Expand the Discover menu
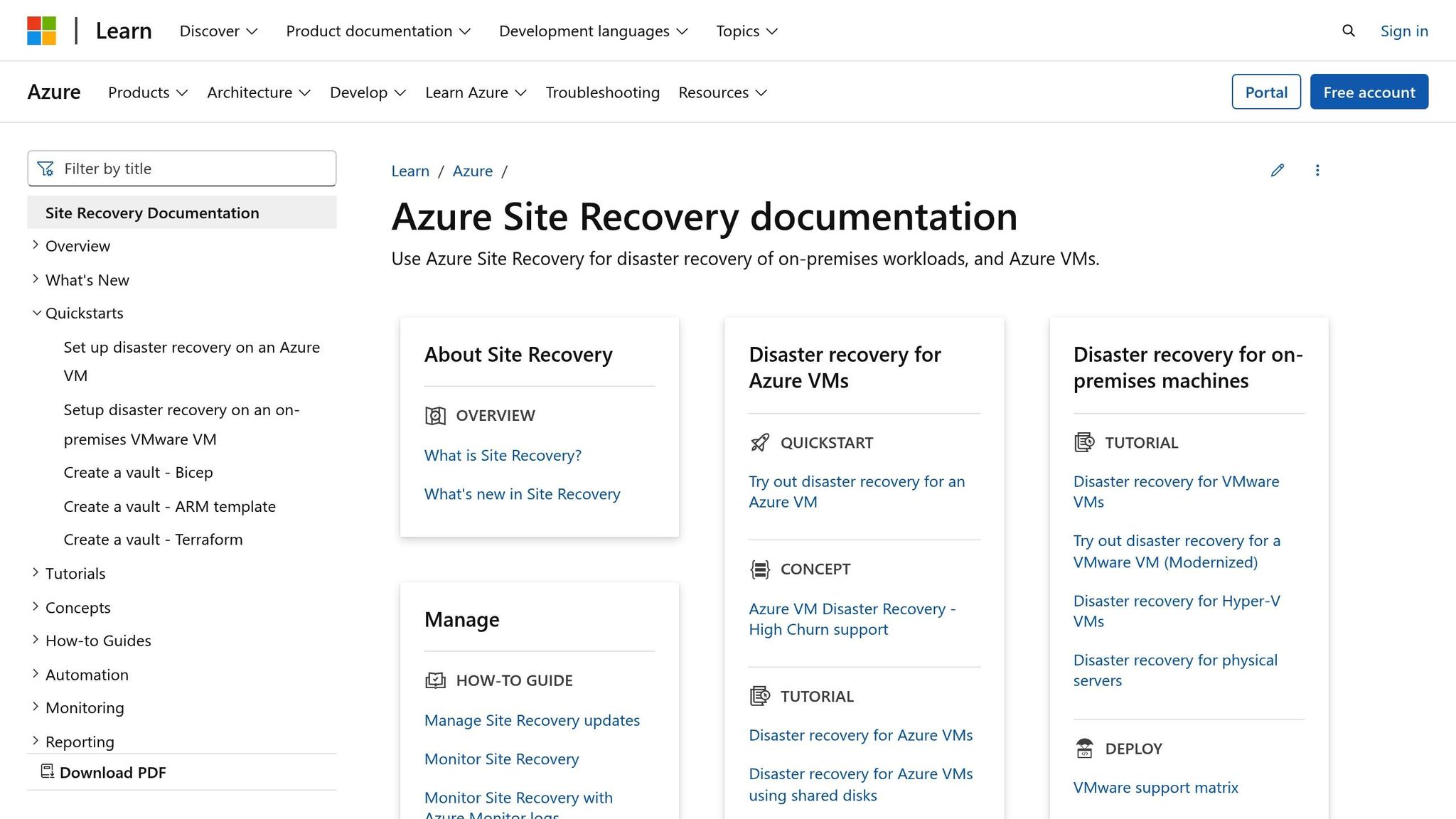This screenshot has width=1456, height=819. (218, 31)
